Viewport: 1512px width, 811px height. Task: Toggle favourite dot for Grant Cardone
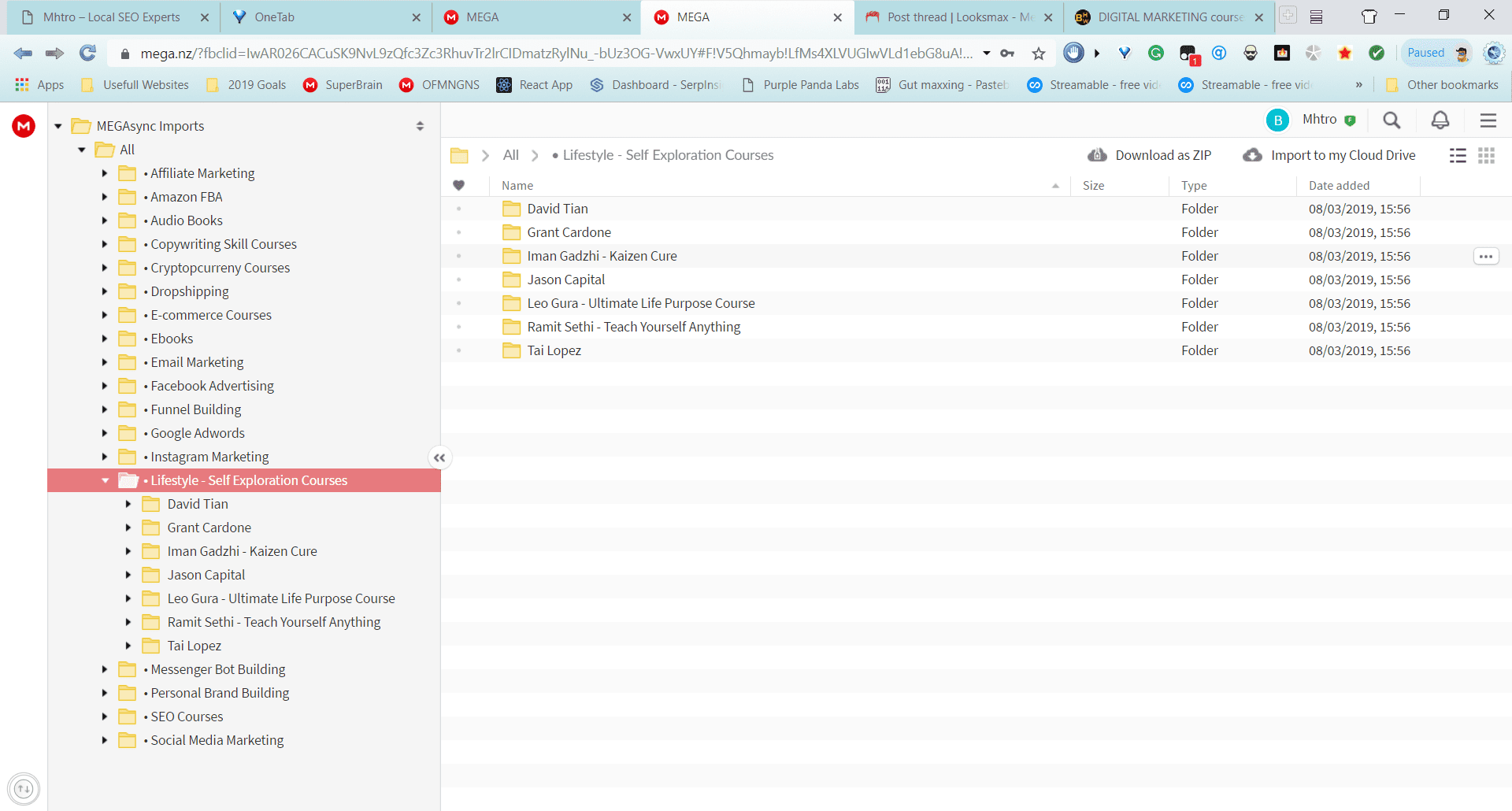pos(459,232)
